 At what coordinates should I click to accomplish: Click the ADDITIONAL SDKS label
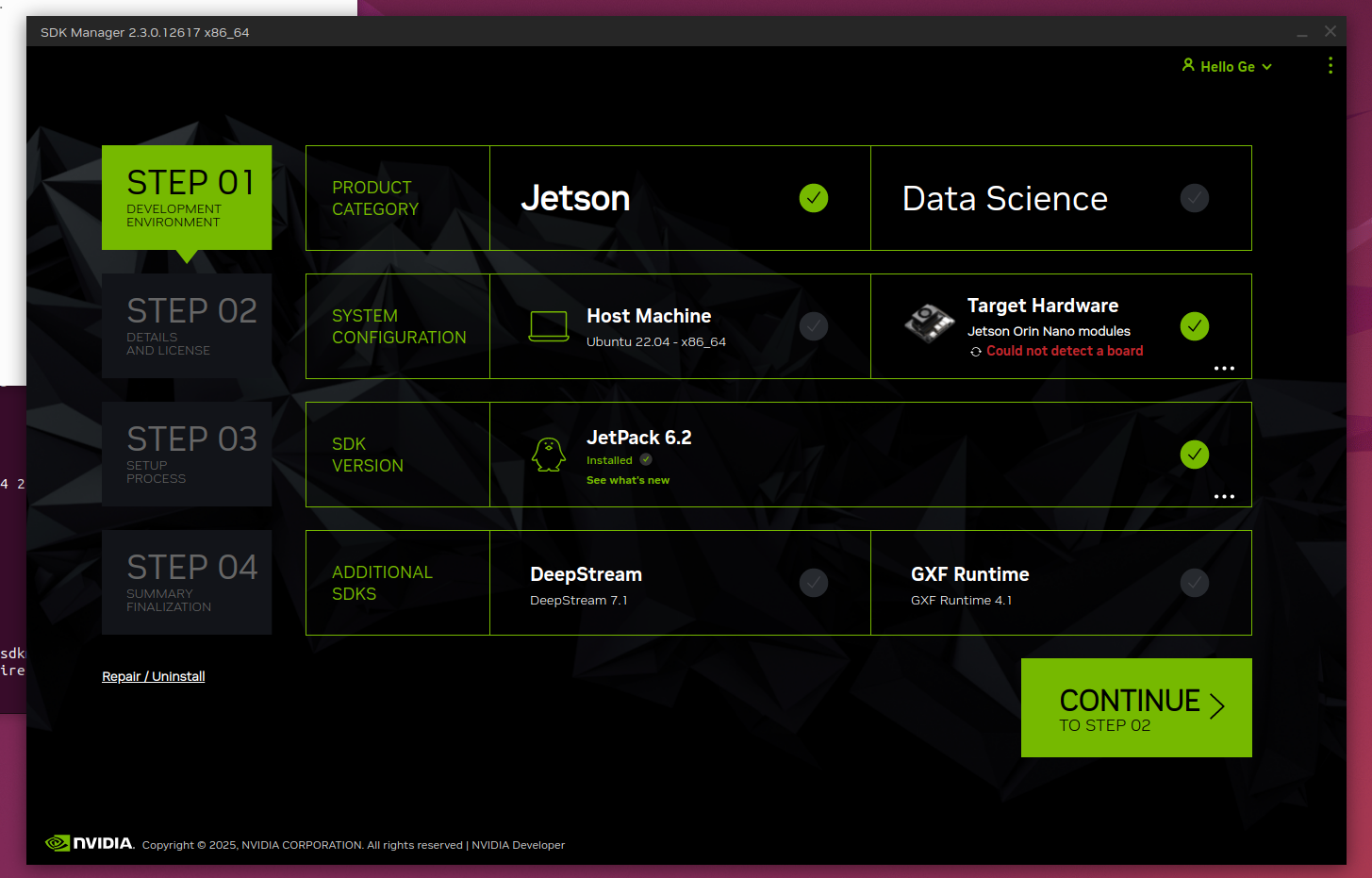(x=382, y=583)
